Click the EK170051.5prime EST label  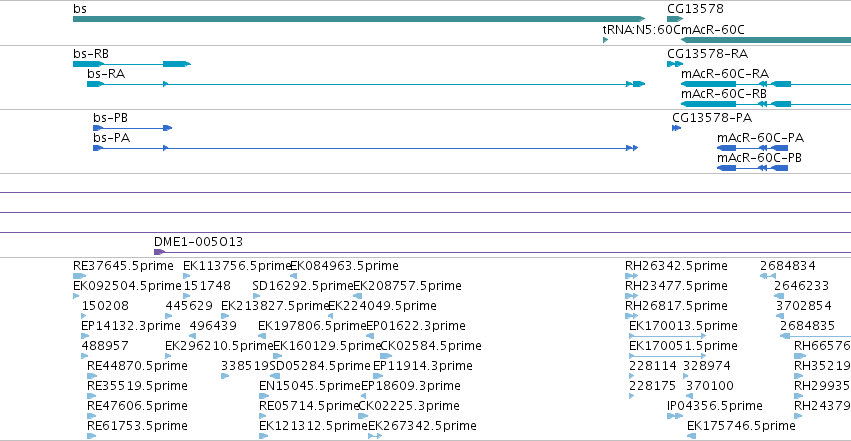[683, 346]
